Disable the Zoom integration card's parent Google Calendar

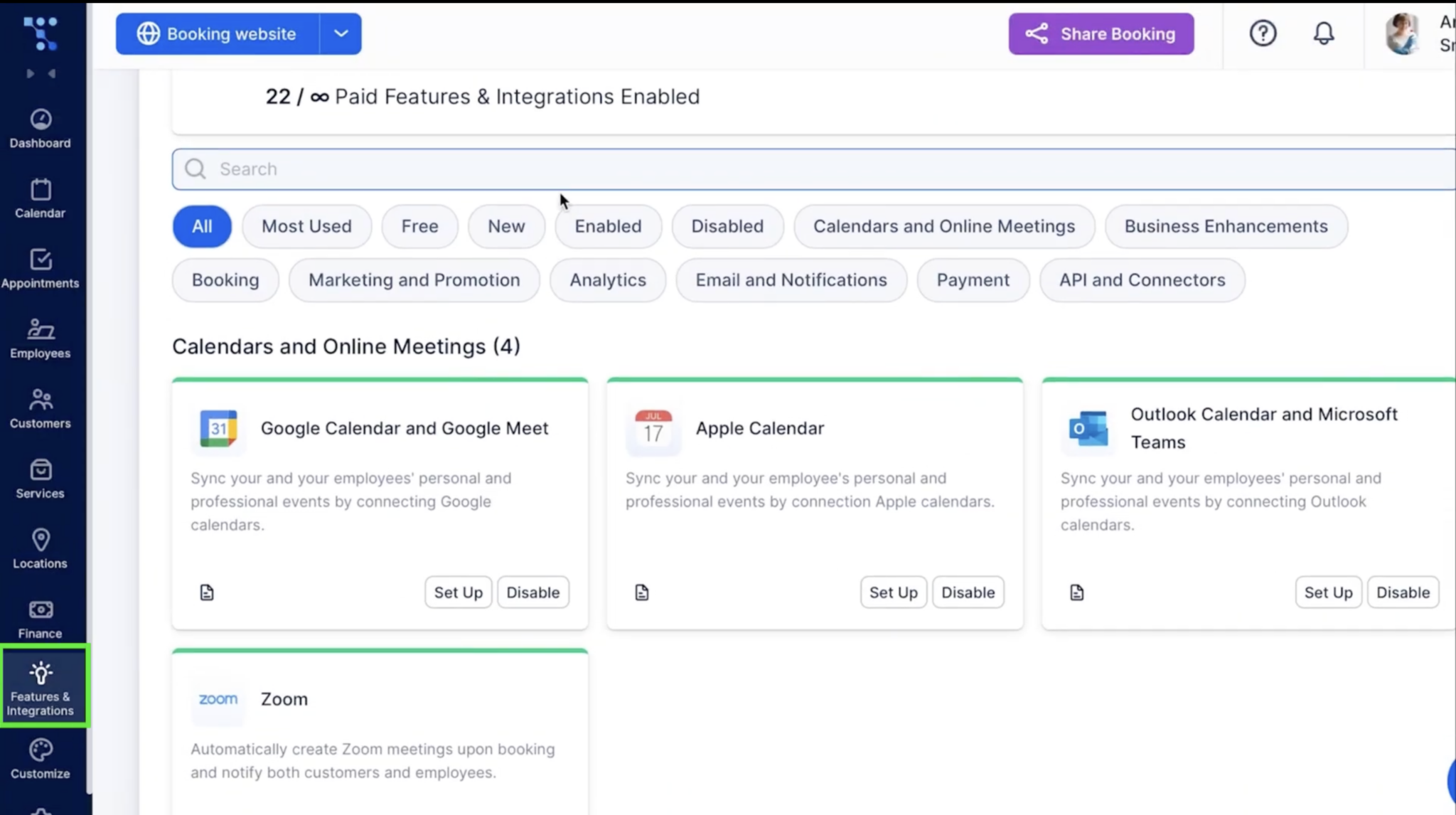pos(533,592)
